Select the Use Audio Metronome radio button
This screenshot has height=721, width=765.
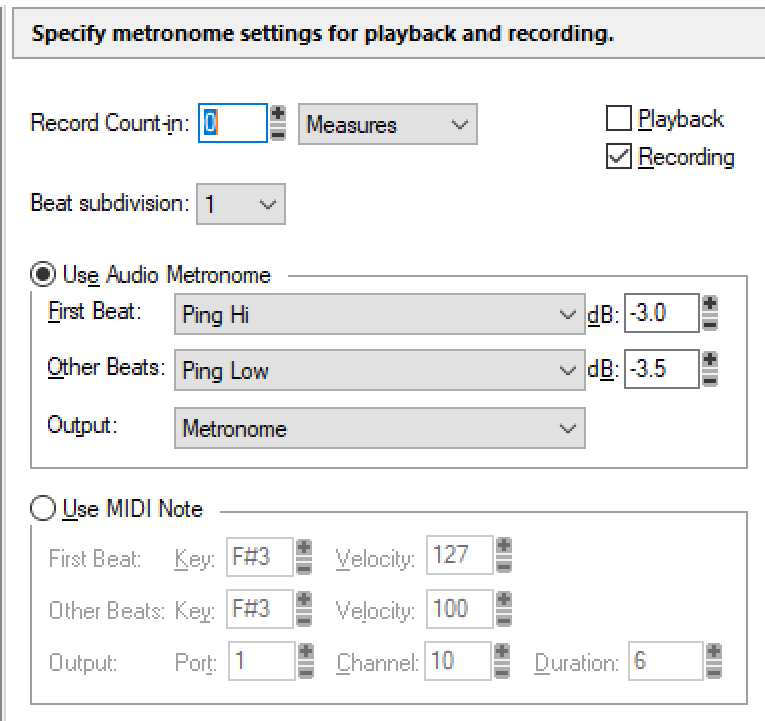(42, 274)
